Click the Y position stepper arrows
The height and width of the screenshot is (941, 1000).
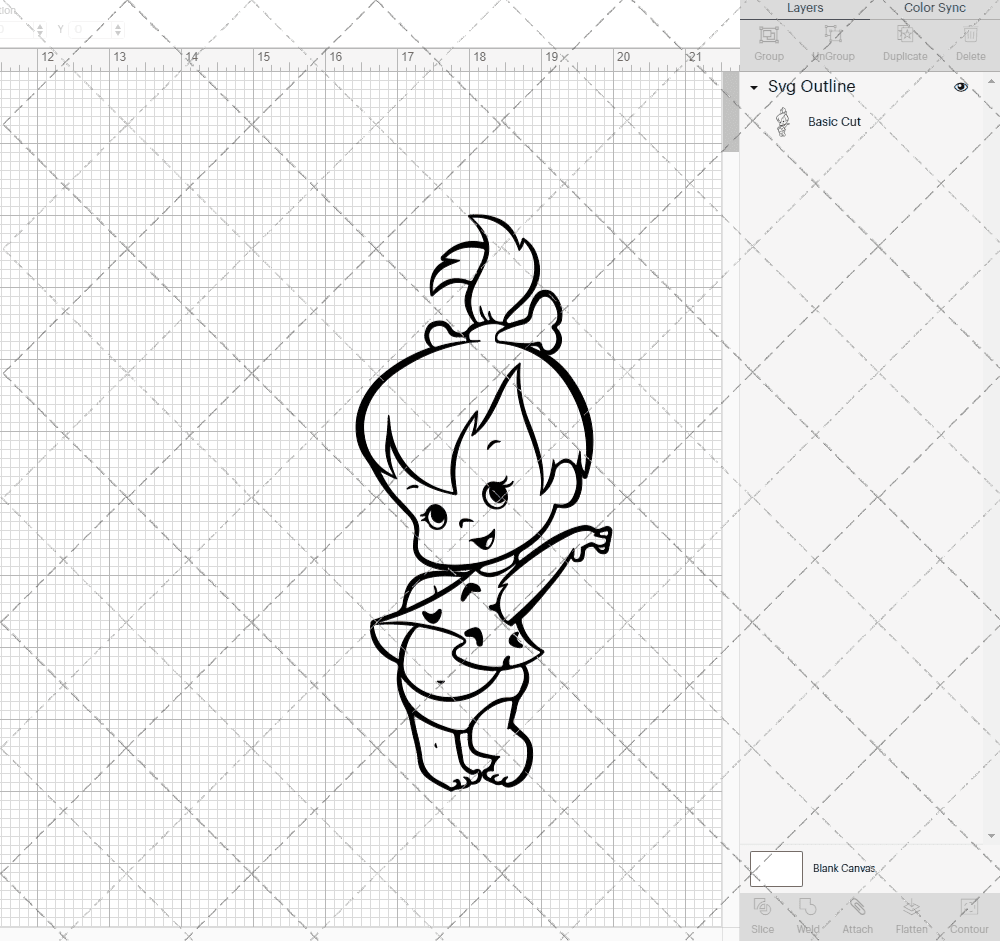point(118,29)
